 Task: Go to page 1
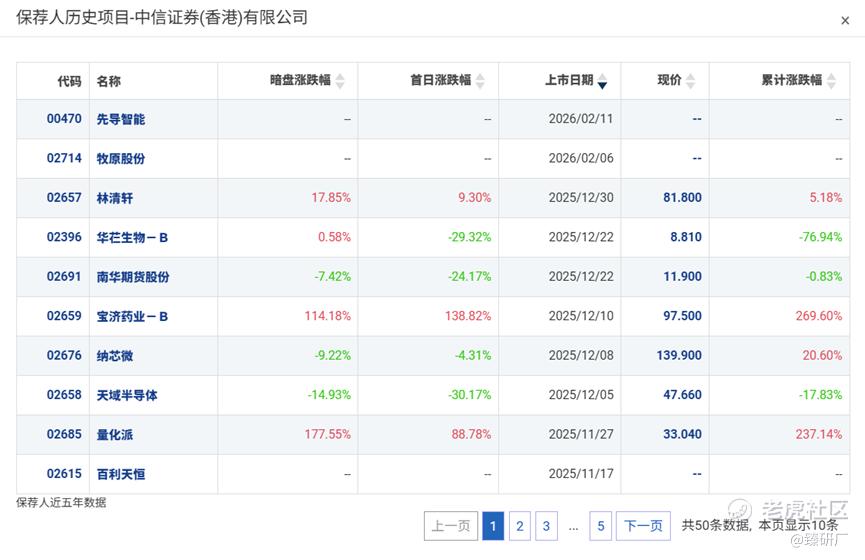click(x=493, y=526)
